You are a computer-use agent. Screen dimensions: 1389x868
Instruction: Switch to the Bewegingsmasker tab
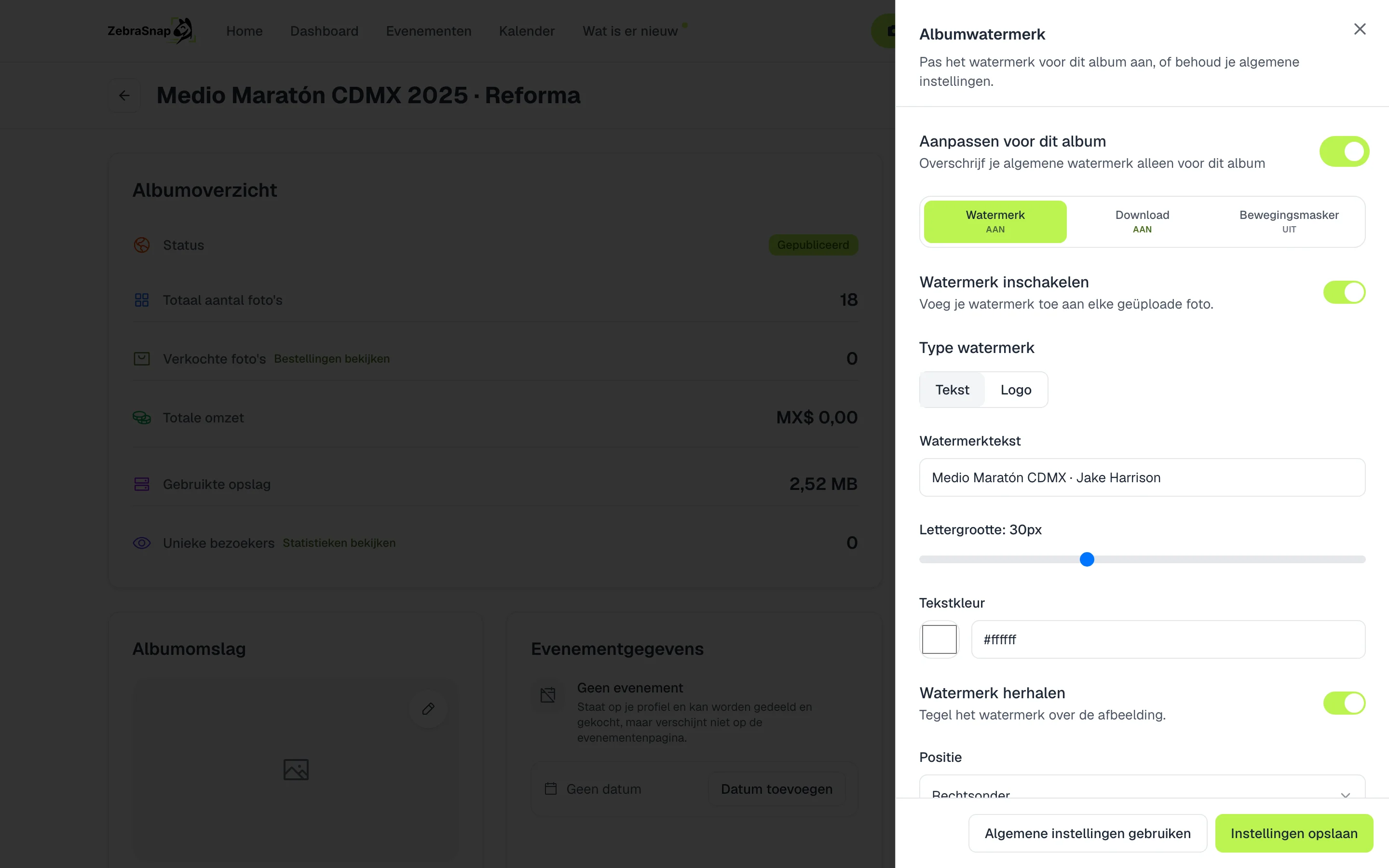pyautogui.click(x=1289, y=222)
